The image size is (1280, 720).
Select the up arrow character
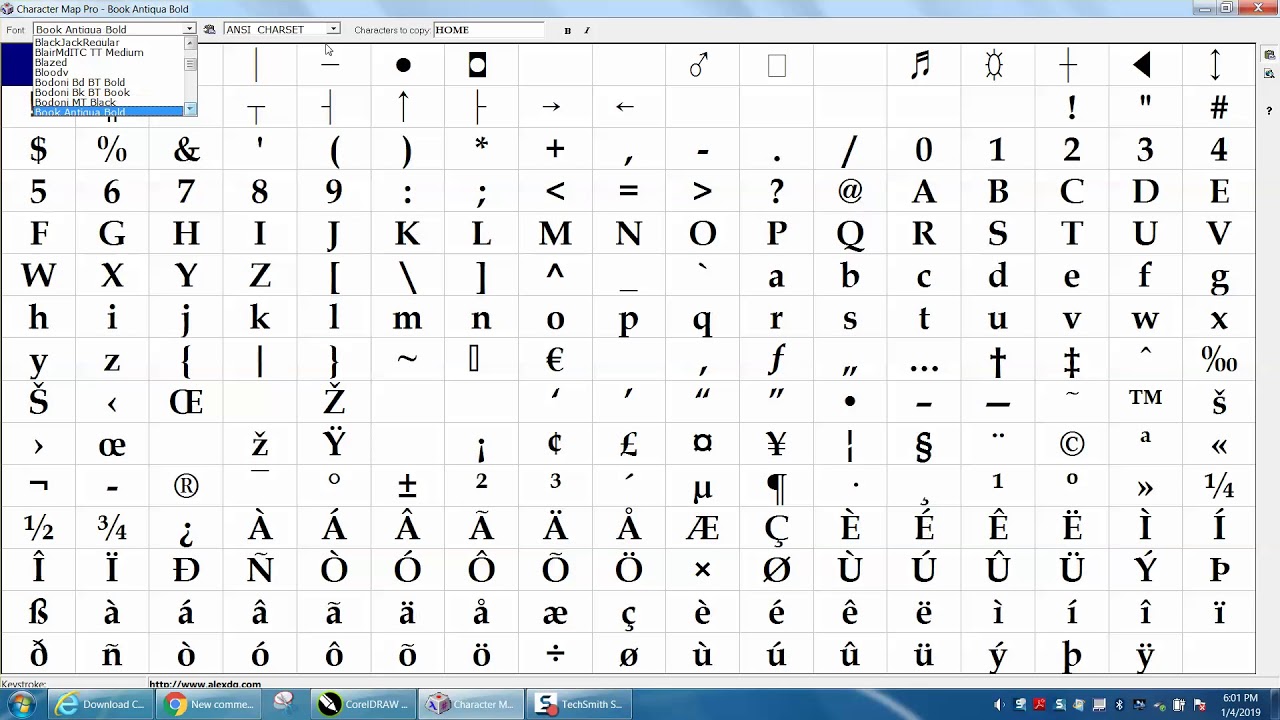click(x=404, y=106)
